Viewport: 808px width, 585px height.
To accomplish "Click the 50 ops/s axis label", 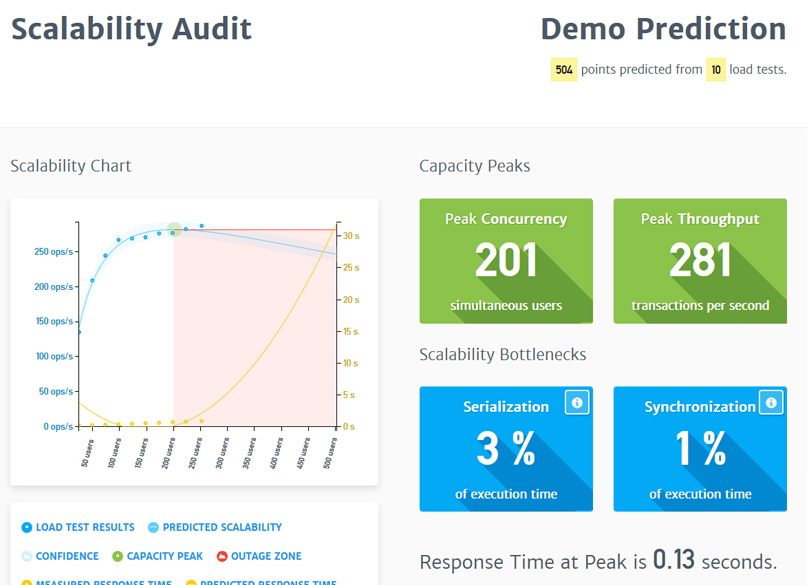I will (56, 391).
